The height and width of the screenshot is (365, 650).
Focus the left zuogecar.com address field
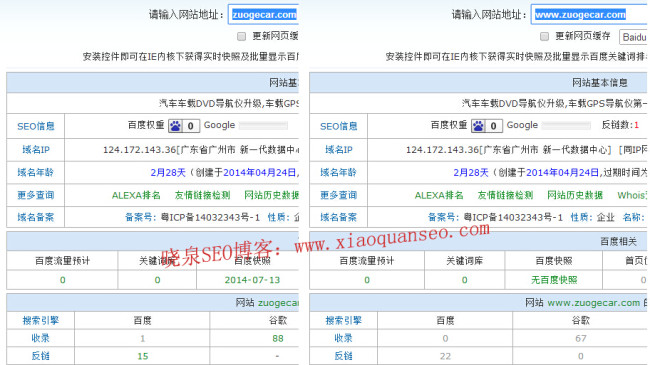pyautogui.click(x=264, y=15)
